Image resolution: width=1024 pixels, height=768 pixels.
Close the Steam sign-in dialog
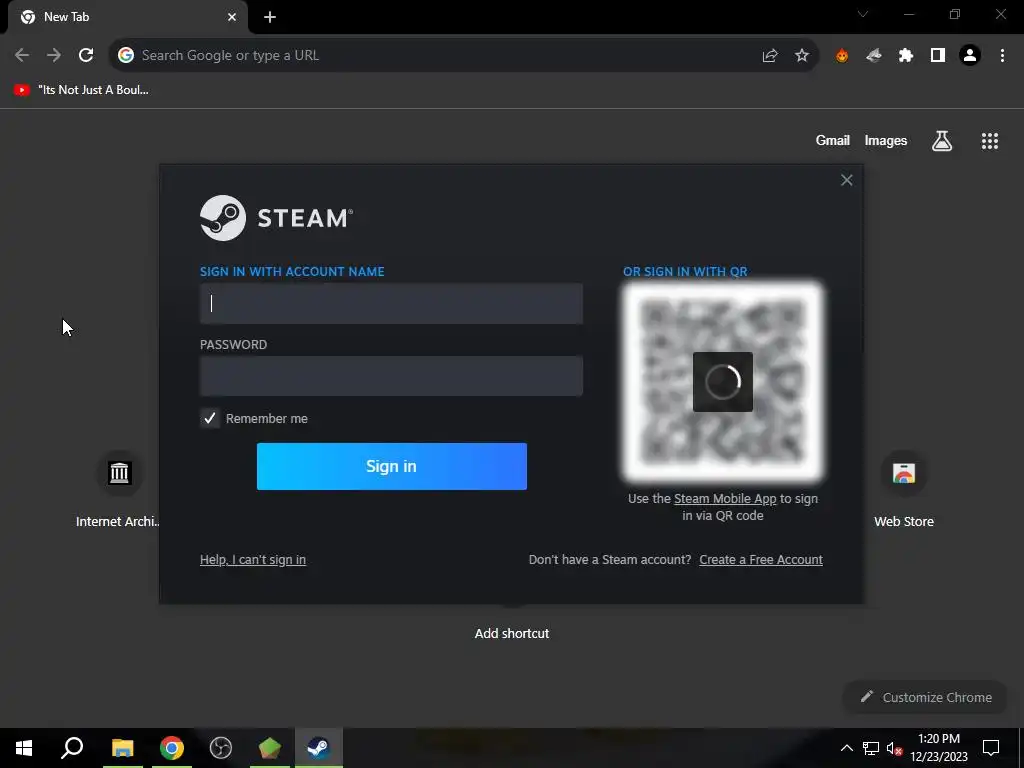tap(846, 180)
